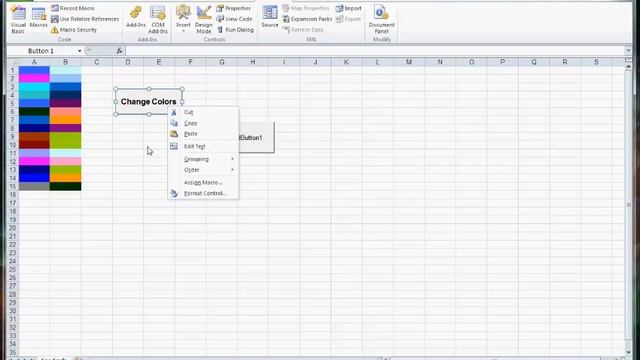Click View Code in Controls group
The image size is (640, 360).
point(234,19)
